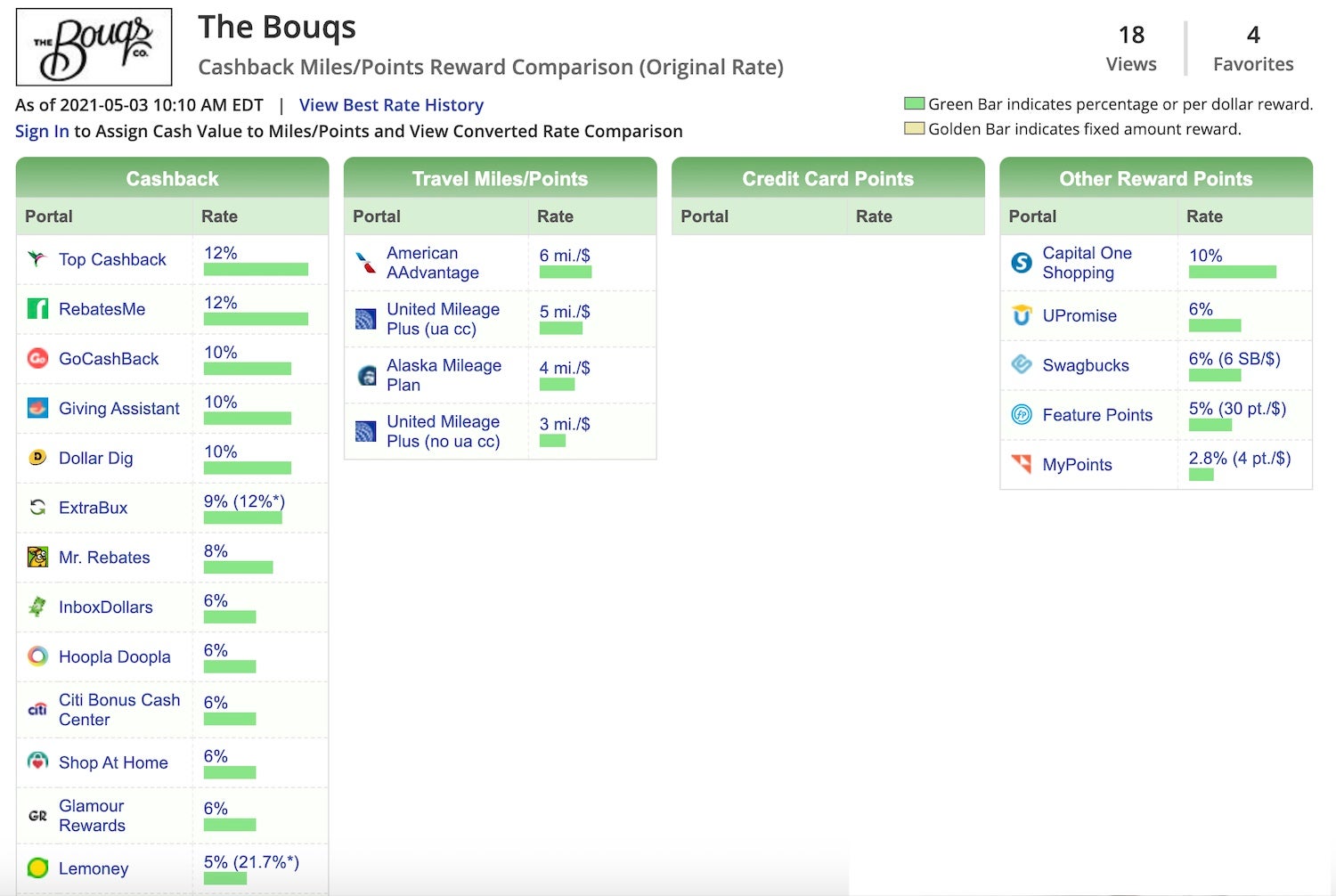Open the Hoopla Doopla portal link

(114, 656)
